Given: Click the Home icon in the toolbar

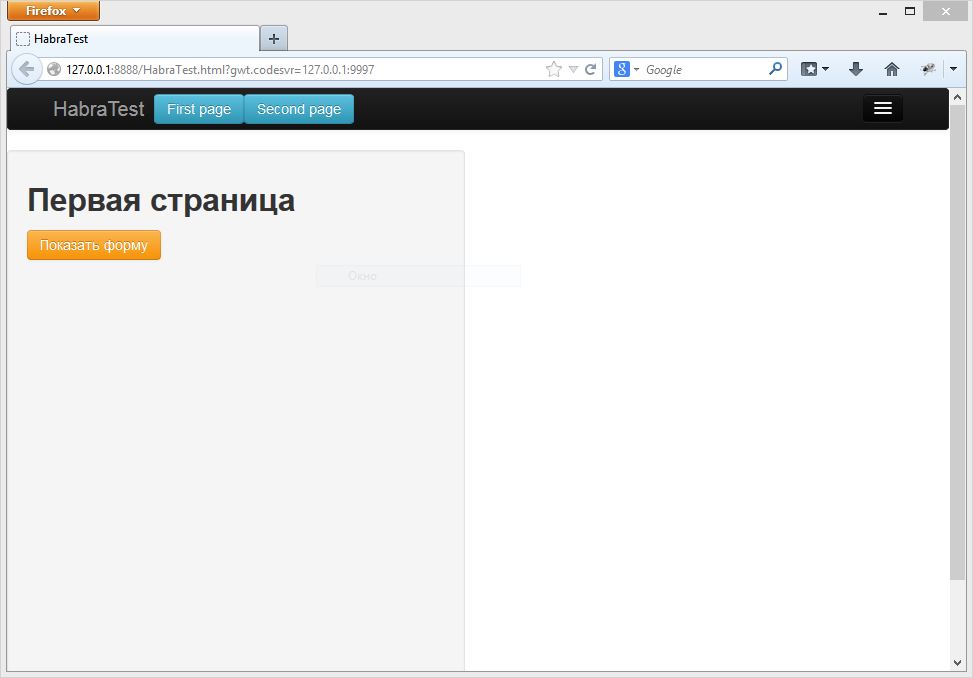Looking at the screenshot, I should (891, 69).
